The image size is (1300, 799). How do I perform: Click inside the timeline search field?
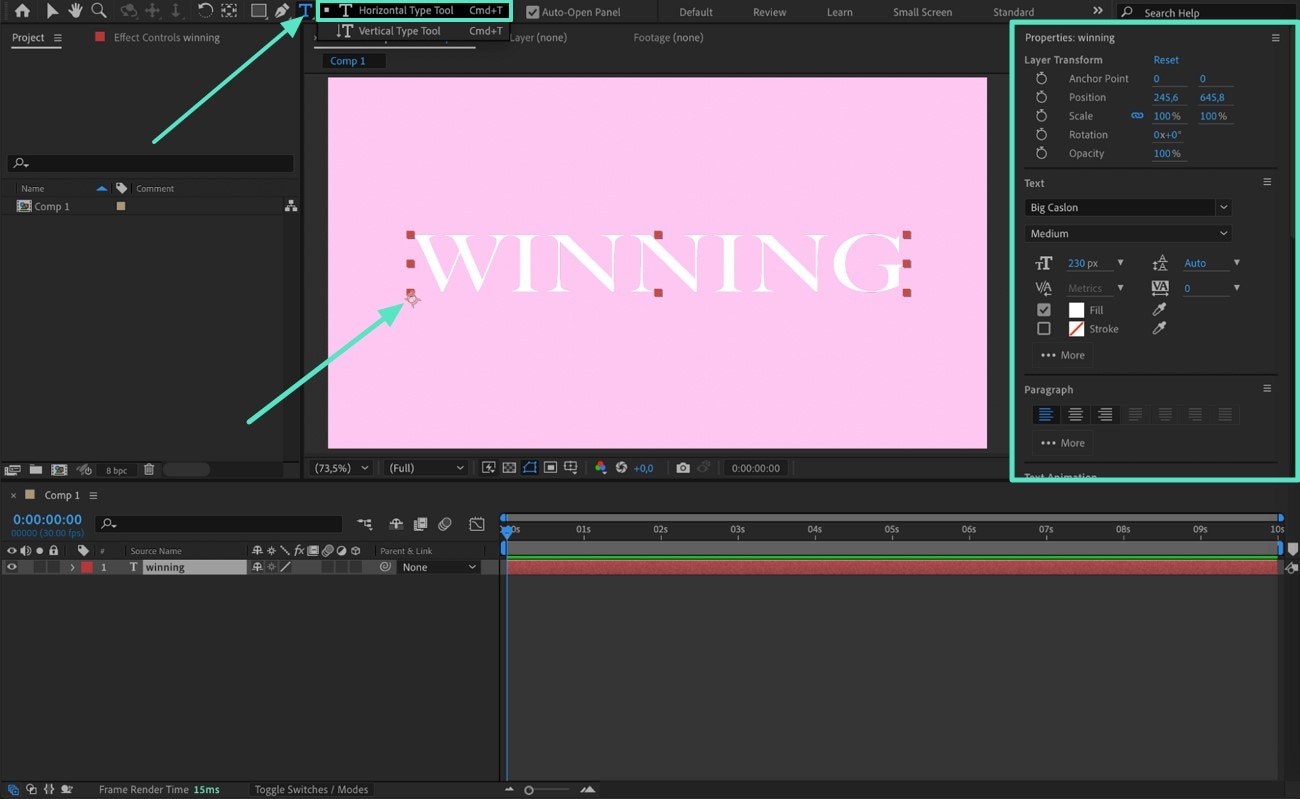220,523
